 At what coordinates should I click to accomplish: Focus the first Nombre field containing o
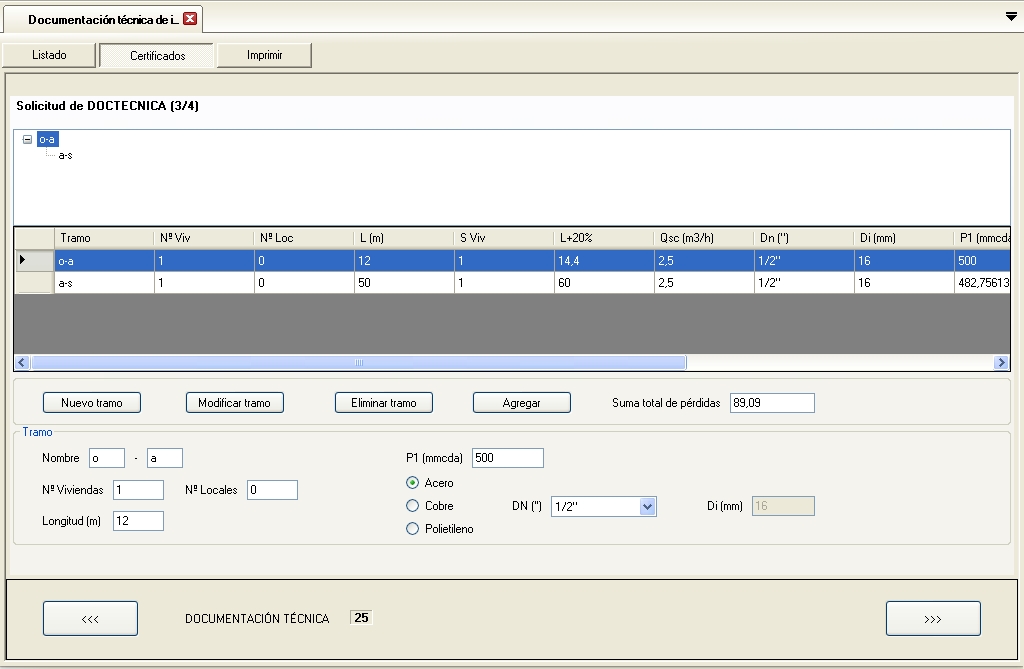106,458
